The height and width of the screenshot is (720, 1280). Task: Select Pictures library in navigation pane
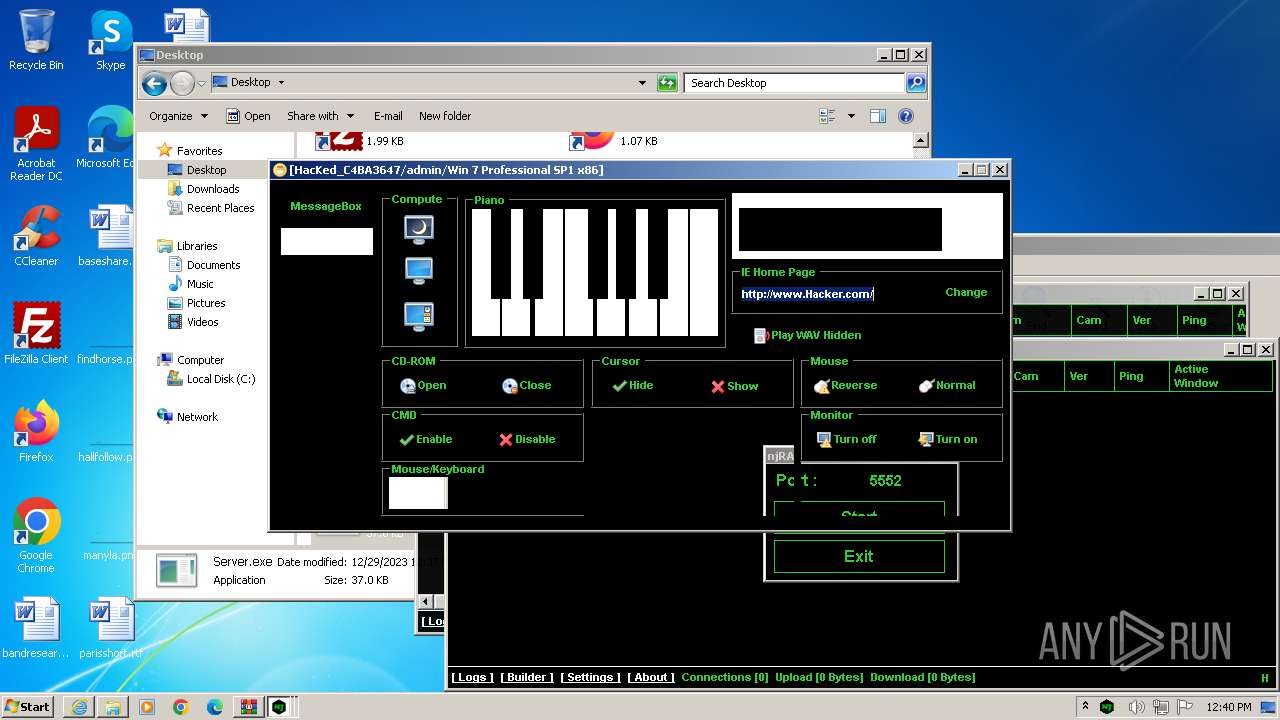pos(206,303)
